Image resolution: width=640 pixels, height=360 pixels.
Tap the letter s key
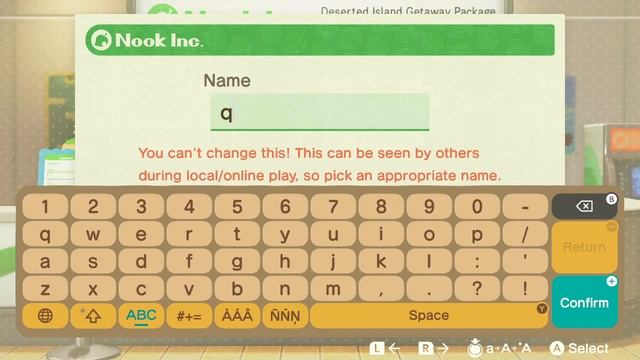[93, 261]
